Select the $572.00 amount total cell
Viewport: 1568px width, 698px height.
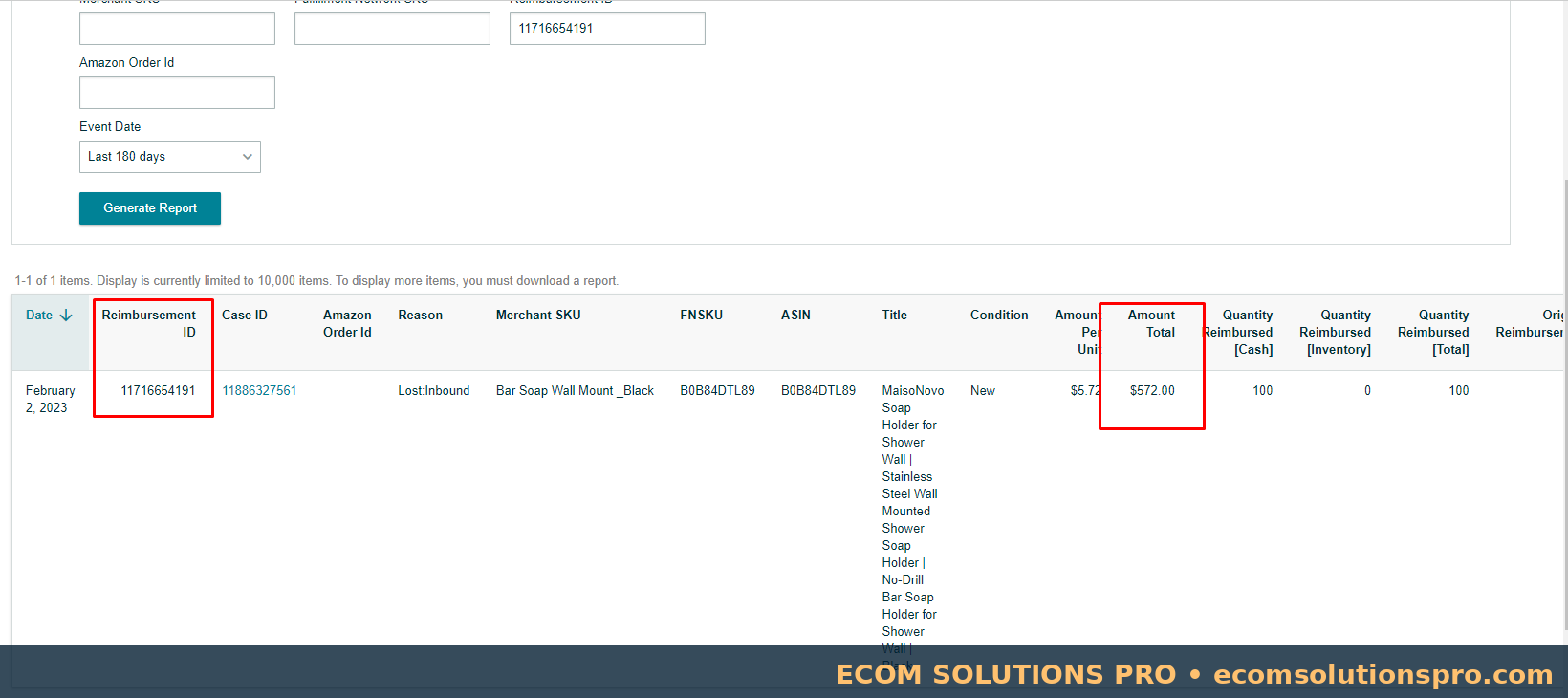point(1152,390)
